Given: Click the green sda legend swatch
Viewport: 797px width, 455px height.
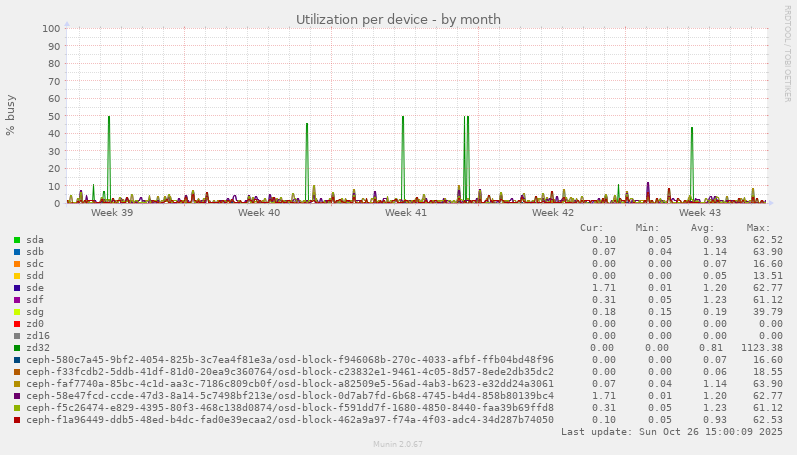Looking at the screenshot, I should coord(17,240).
